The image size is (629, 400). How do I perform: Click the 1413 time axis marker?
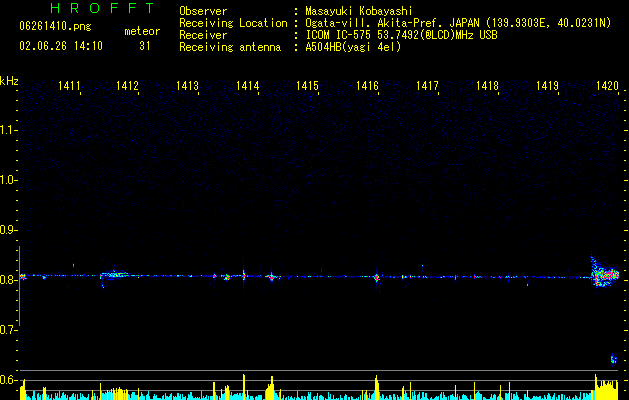coord(187,86)
